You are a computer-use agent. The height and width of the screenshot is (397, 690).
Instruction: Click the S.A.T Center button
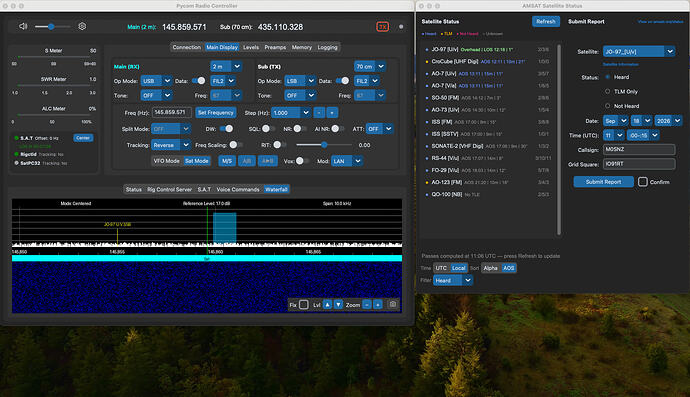83,138
